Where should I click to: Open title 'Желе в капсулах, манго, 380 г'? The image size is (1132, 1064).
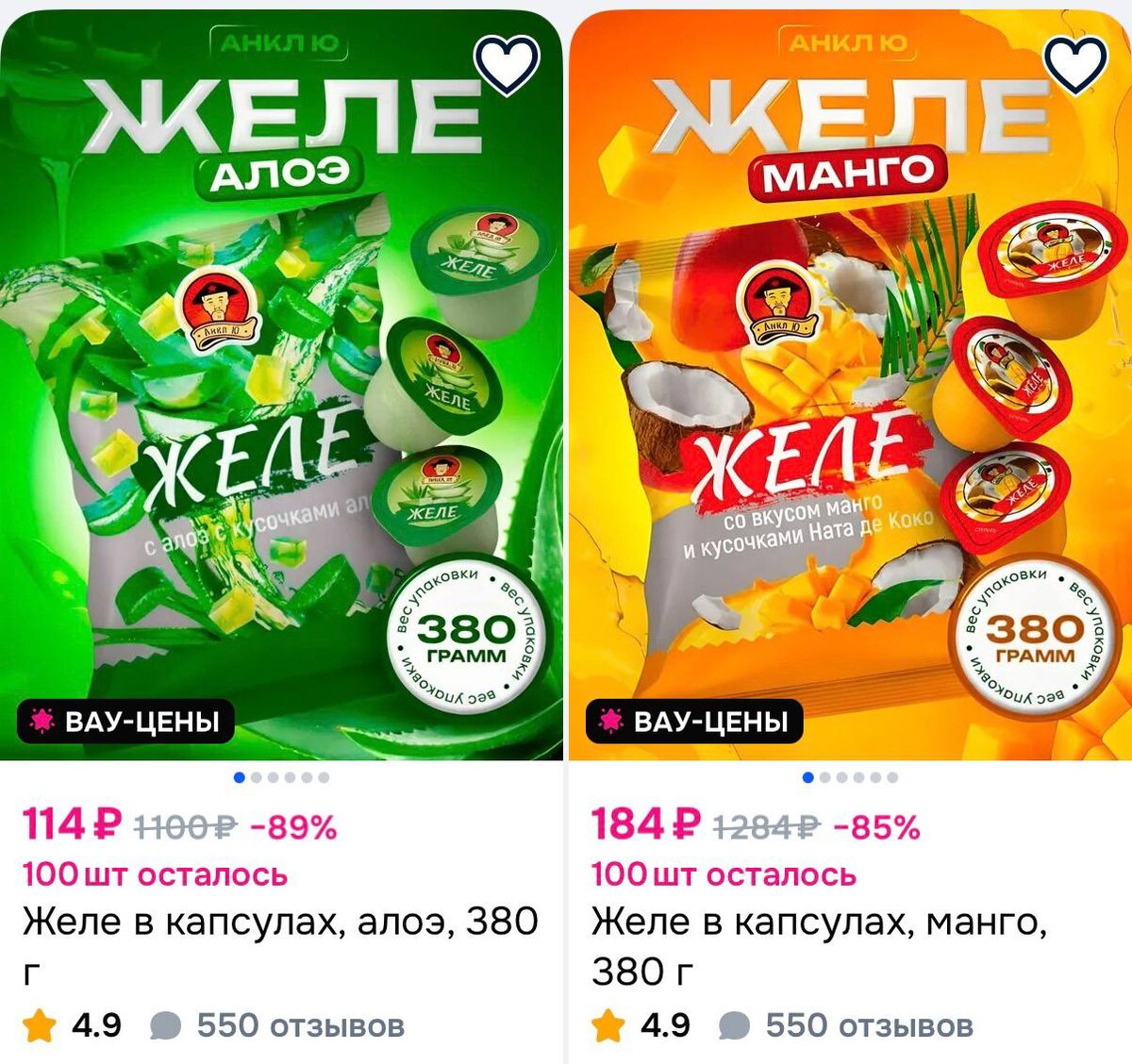pyautogui.click(x=820, y=946)
